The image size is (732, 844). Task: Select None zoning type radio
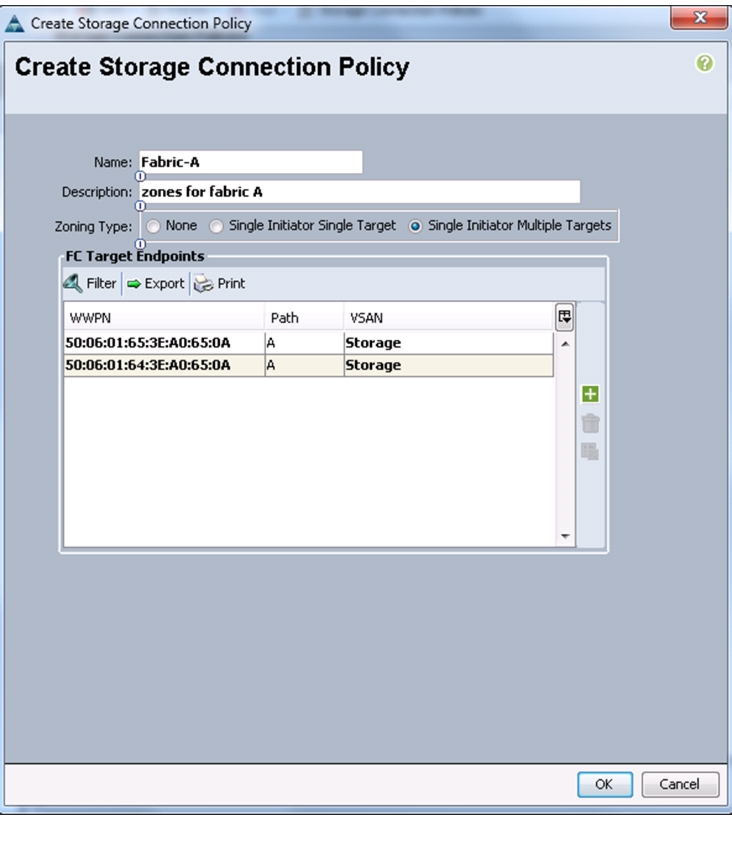[x=153, y=226]
